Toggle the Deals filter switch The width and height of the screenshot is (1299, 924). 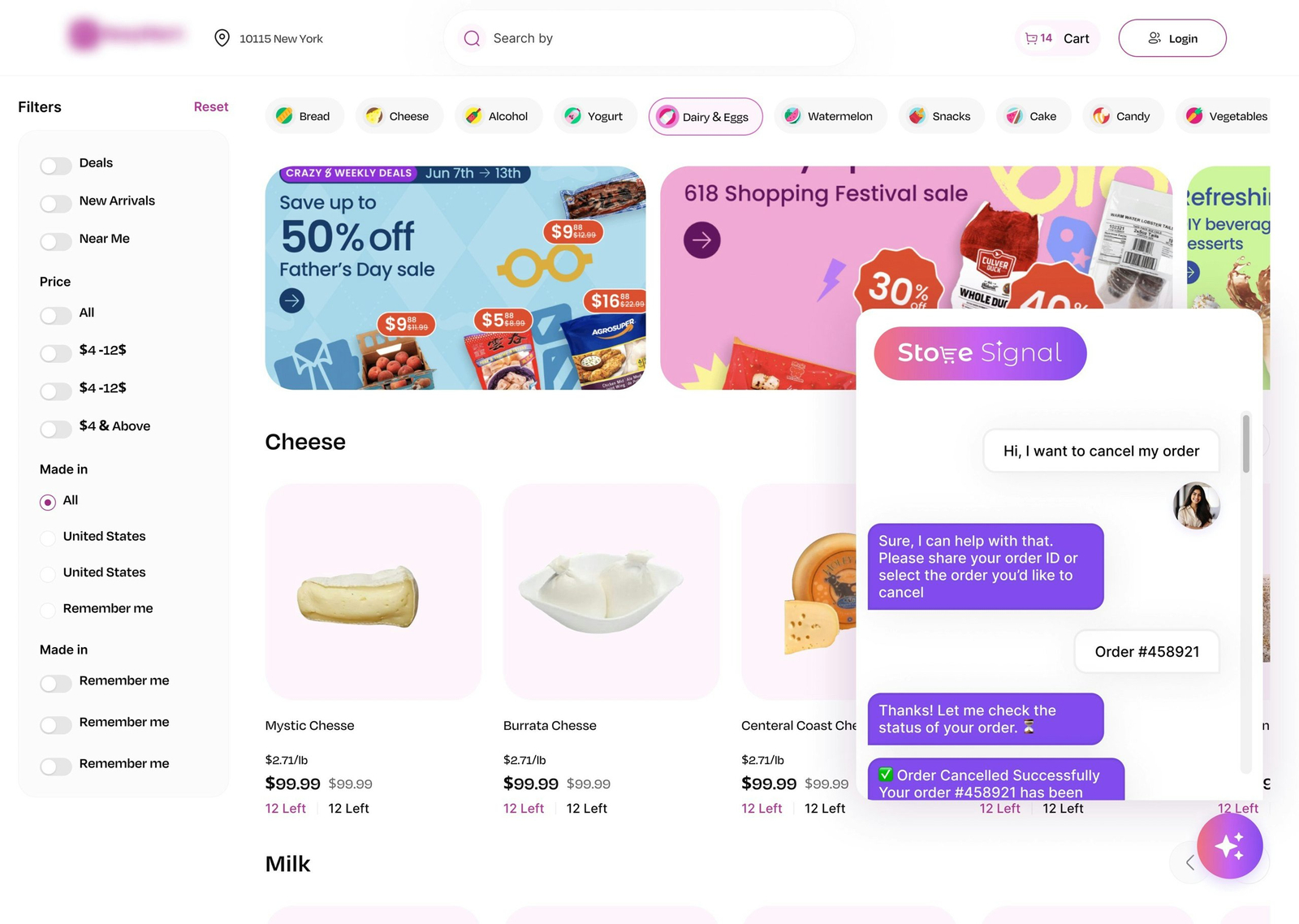pos(56,166)
